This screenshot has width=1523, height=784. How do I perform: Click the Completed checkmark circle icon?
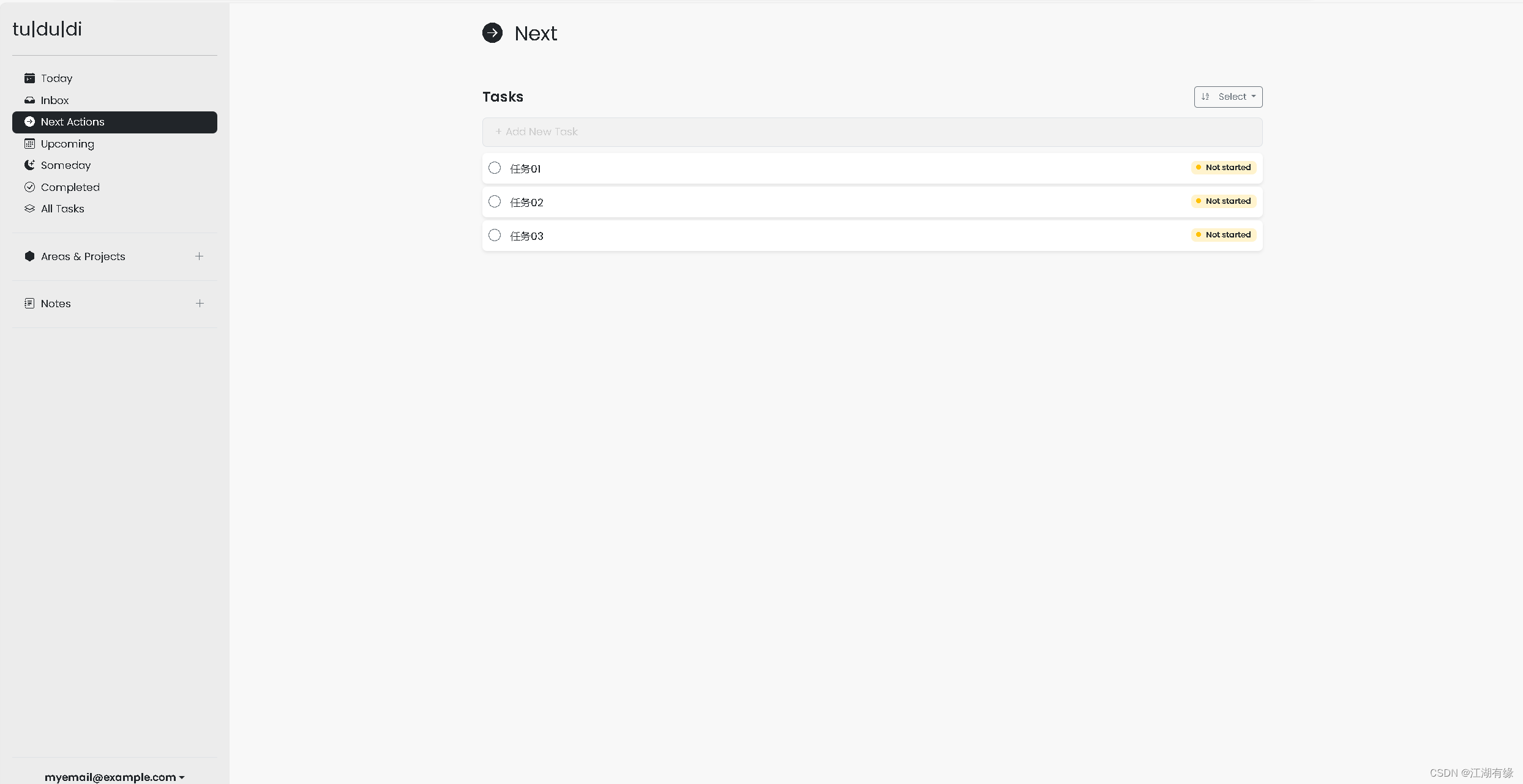29,187
